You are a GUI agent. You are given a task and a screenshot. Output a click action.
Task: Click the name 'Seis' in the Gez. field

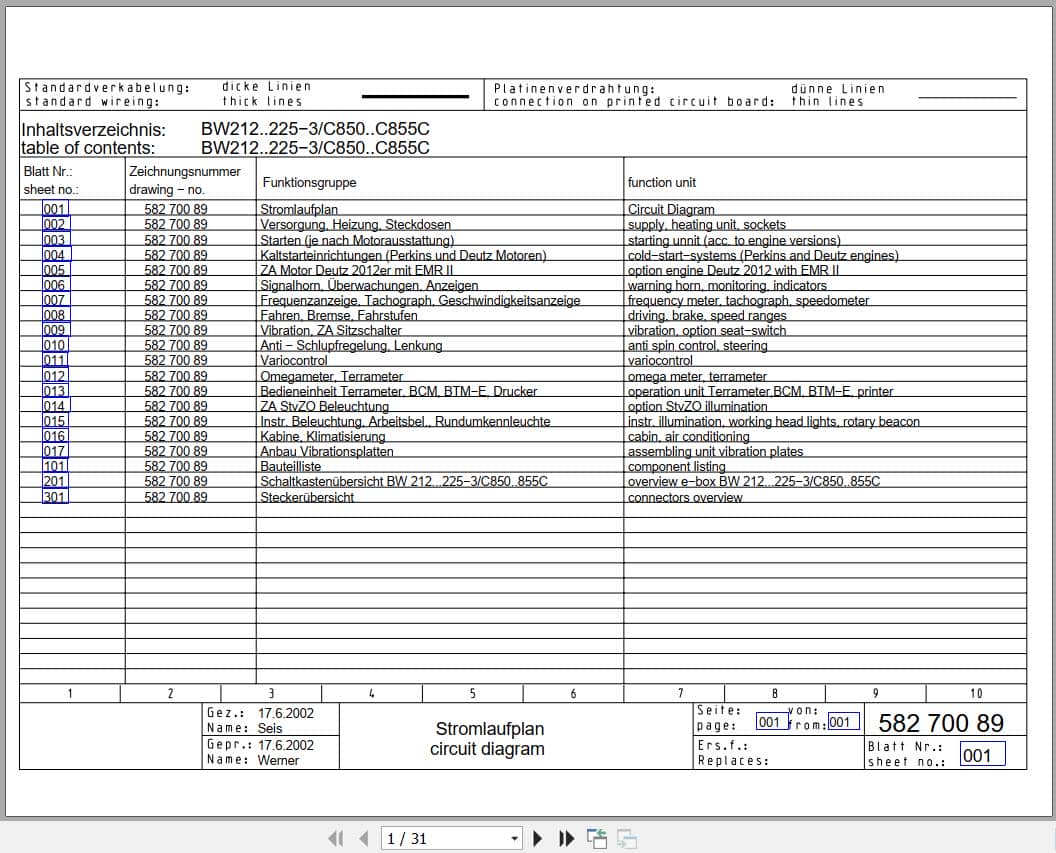269,728
